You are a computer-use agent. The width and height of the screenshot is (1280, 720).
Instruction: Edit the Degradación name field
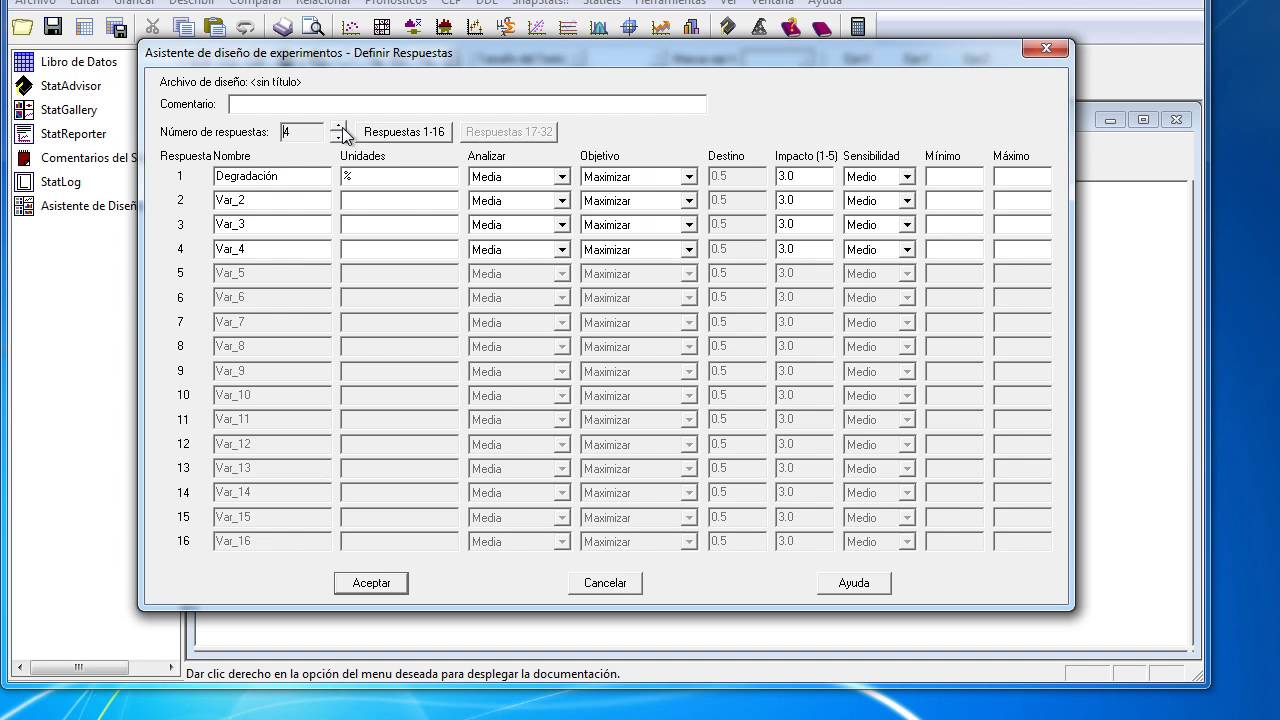pos(272,176)
